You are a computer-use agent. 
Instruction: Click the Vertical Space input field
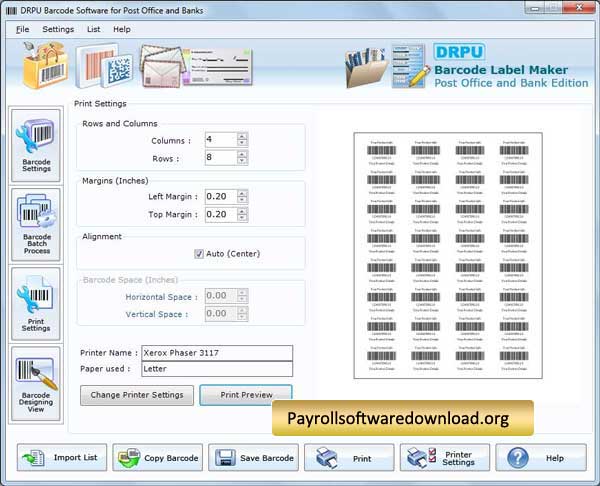221,314
